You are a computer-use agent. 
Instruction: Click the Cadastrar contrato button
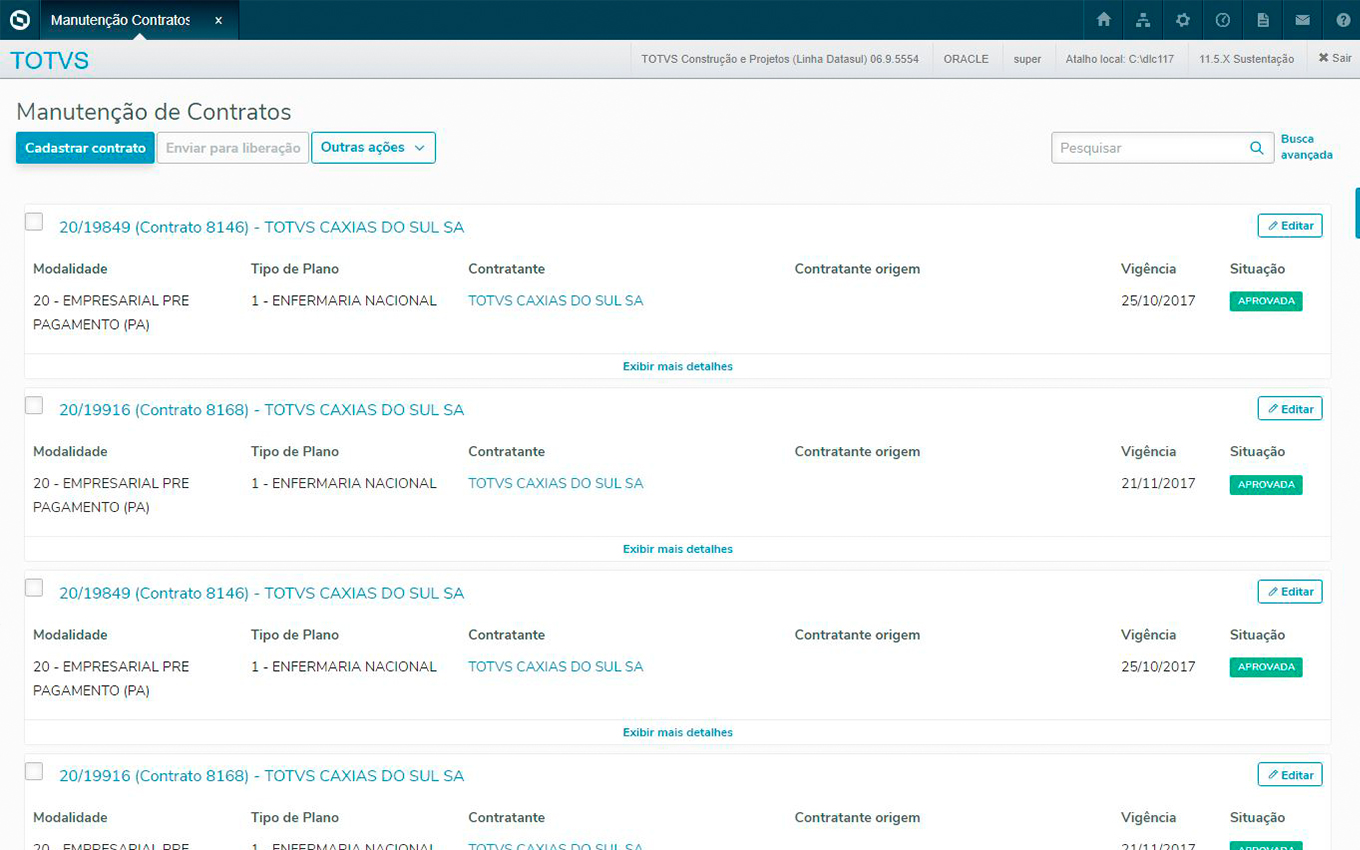(x=85, y=148)
